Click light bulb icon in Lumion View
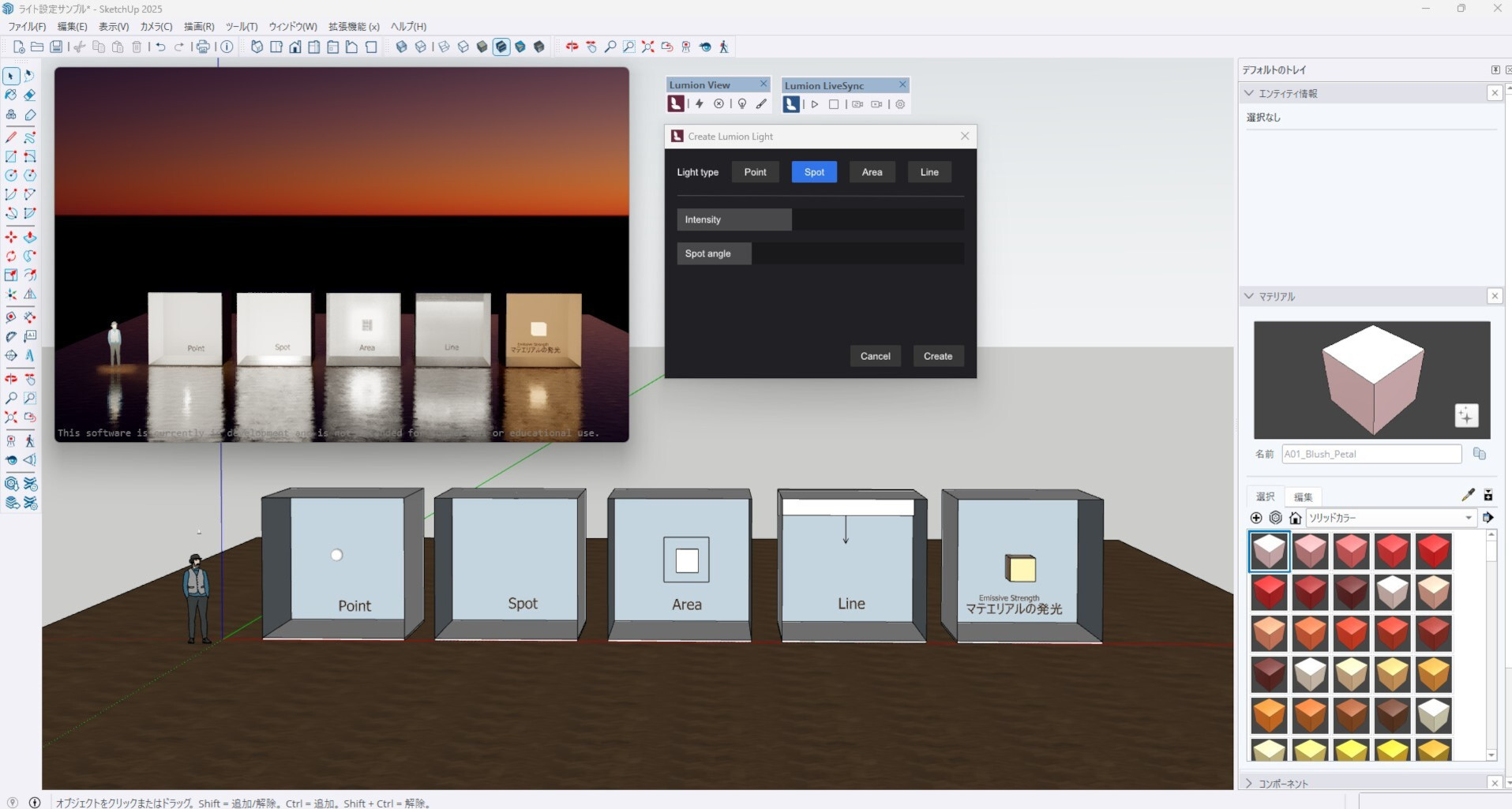1512x809 pixels. (x=742, y=103)
